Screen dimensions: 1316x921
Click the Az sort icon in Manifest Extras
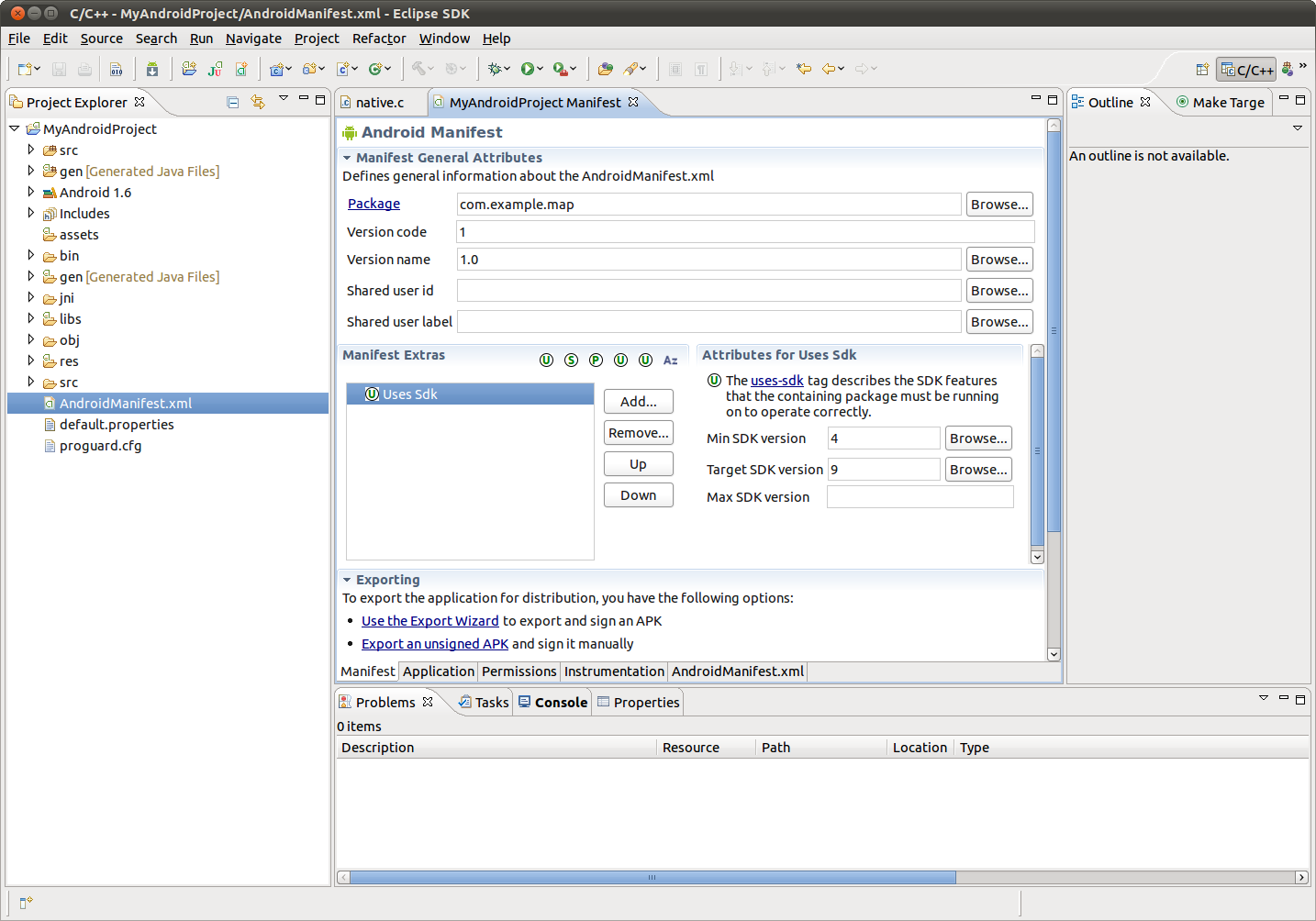click(x=671, y=361)
